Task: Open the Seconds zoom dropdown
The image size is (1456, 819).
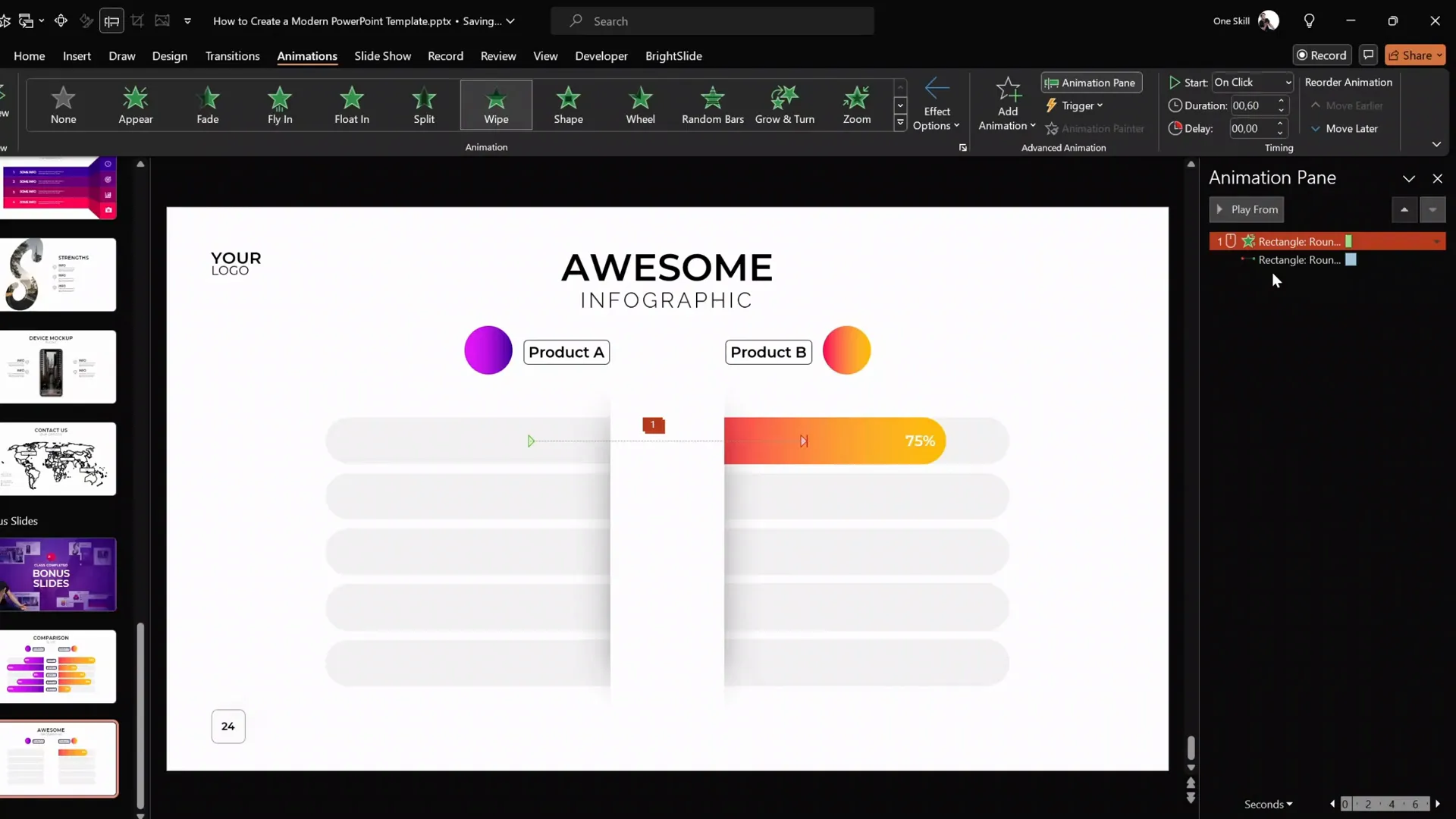Action: pyautogui.click(x=1268, y=805)
